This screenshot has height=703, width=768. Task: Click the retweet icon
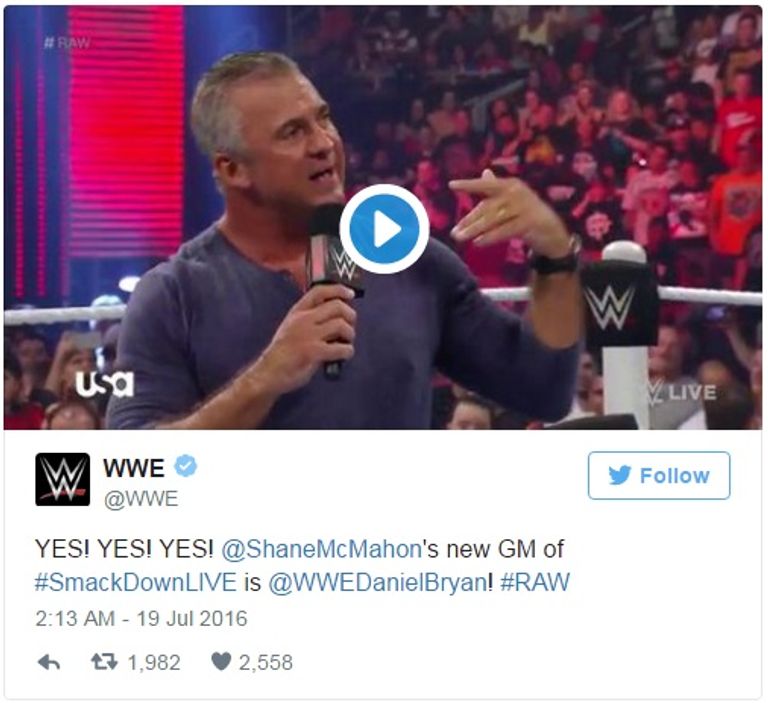(104, 662)
